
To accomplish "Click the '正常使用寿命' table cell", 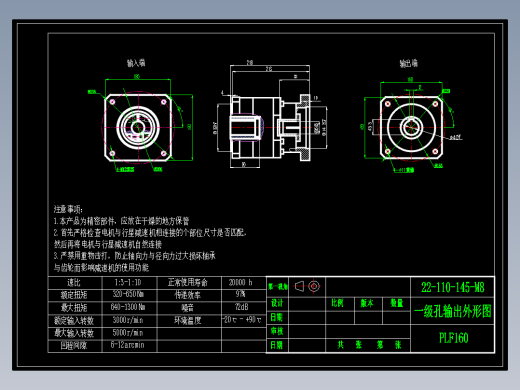I will point(188,283).
